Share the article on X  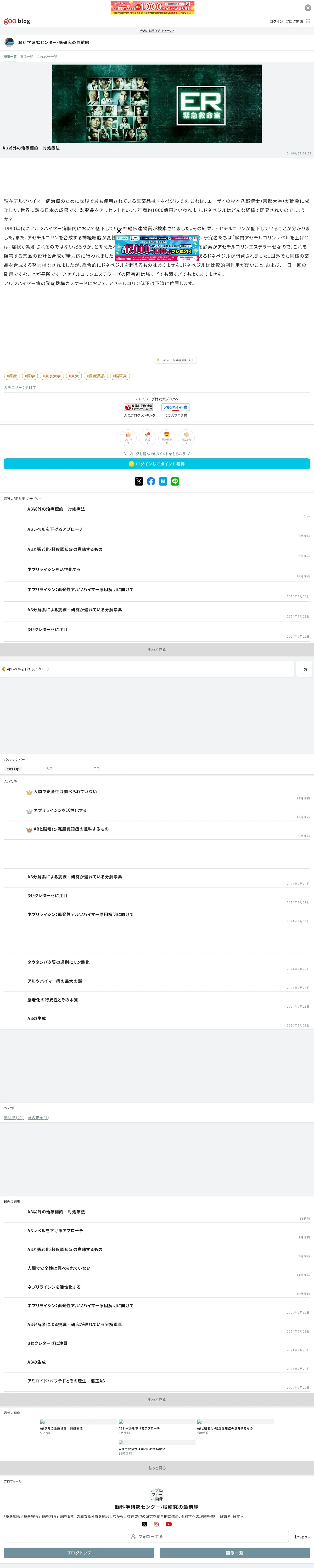point(139,481)
